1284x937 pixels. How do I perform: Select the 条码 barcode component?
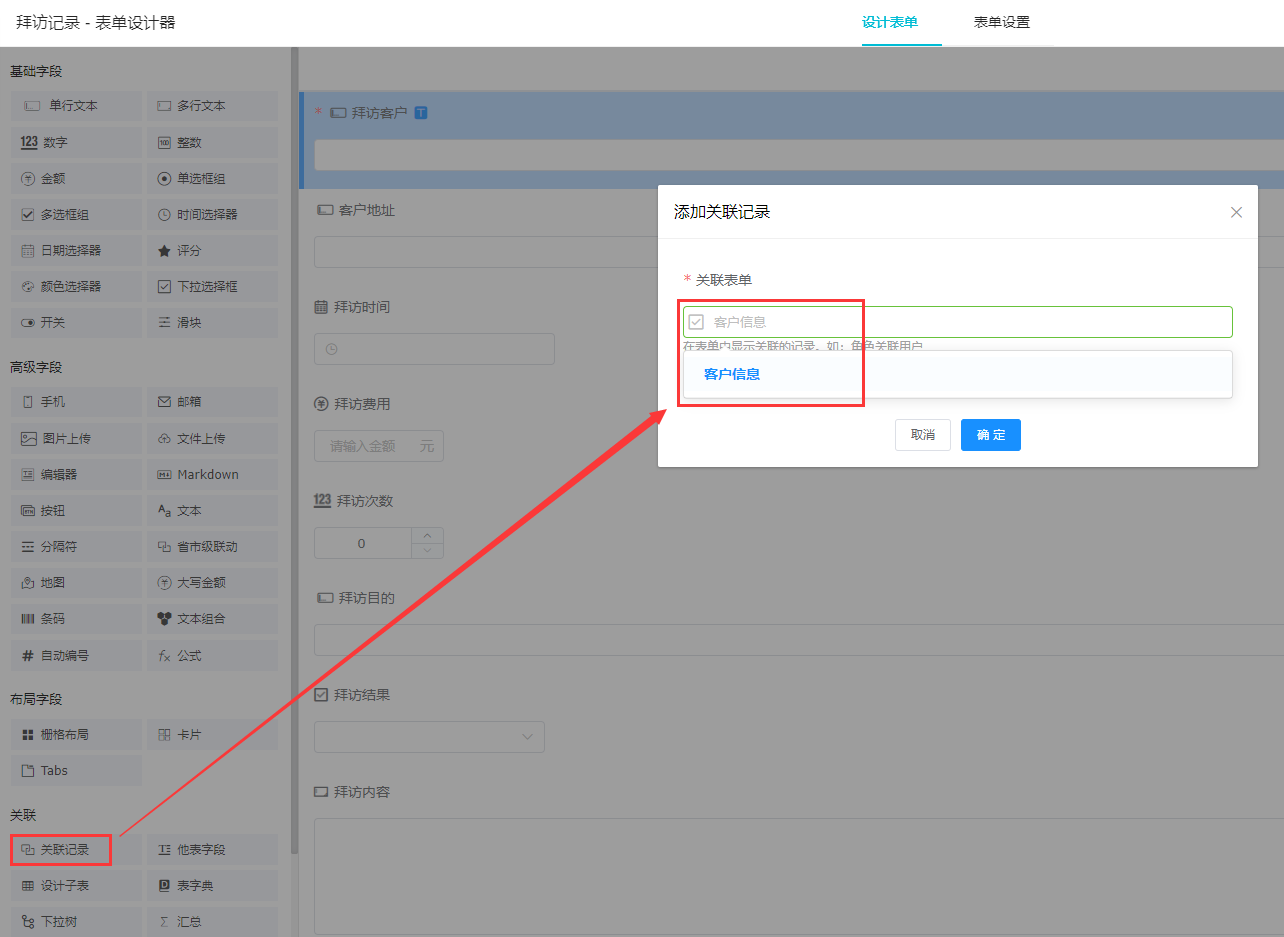tap(76, 618)
